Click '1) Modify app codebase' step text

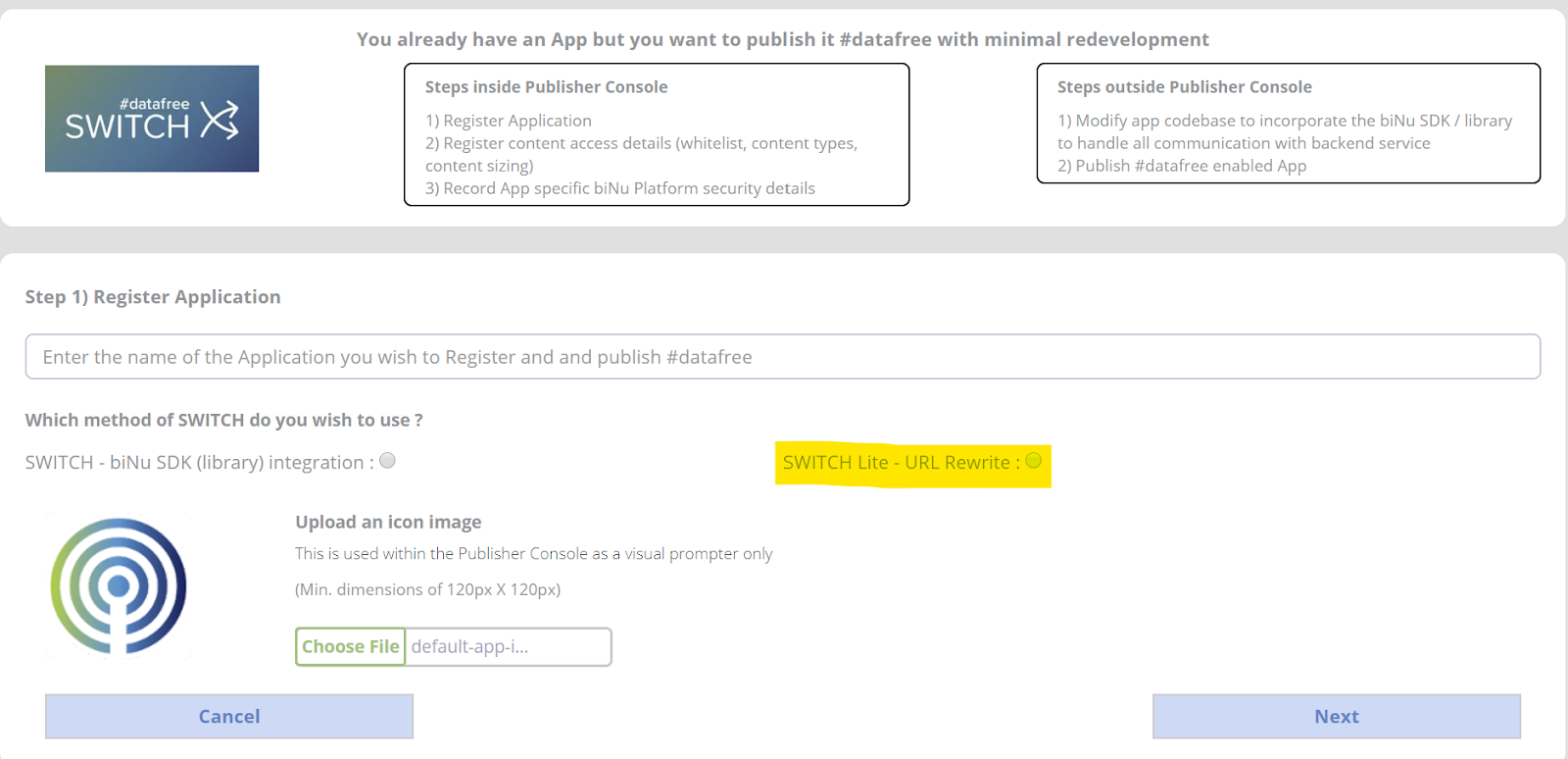[x=1285, y=131]
